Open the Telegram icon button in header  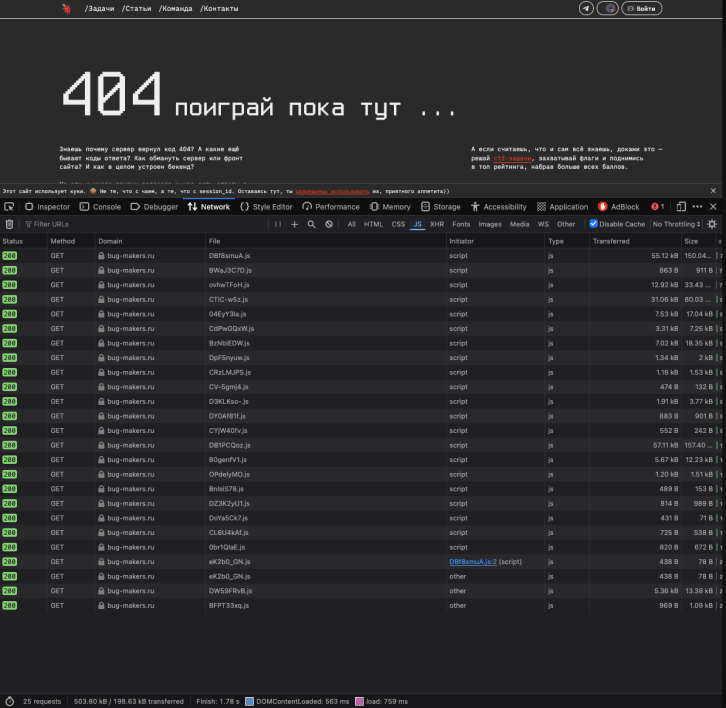click(586, 8)
